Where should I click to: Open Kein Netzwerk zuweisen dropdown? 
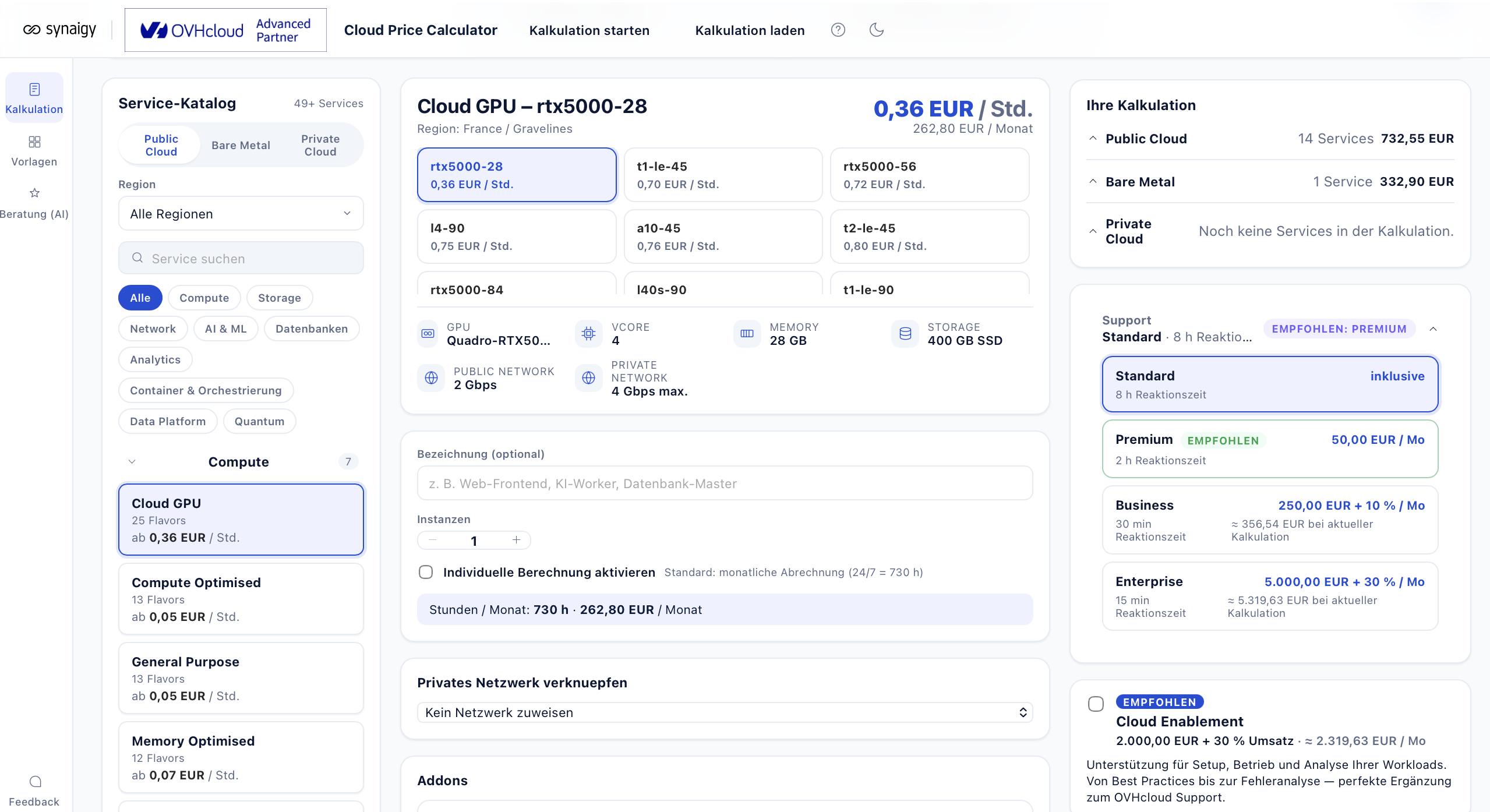[x=725, y=712]
